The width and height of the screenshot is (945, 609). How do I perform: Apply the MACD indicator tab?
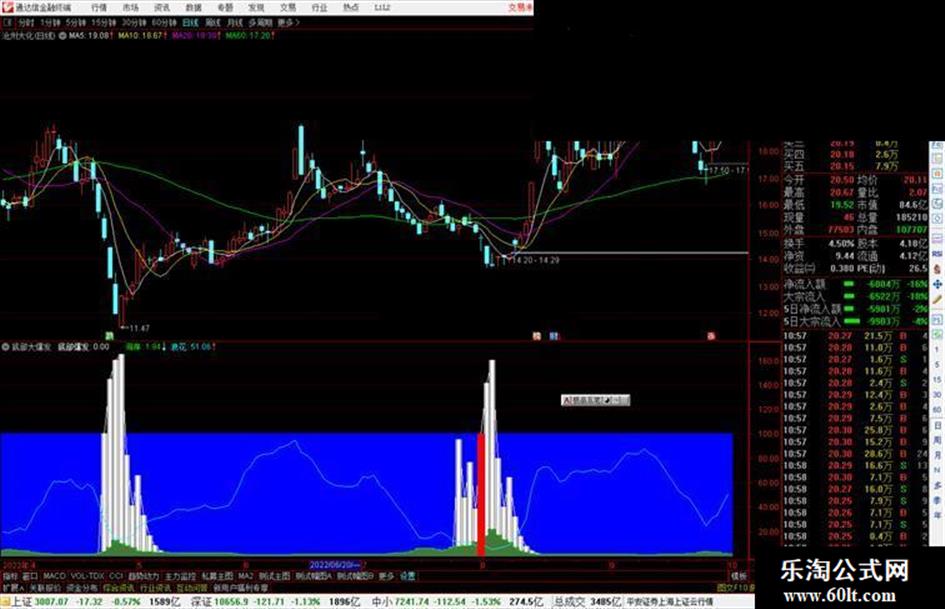[54, 576]
